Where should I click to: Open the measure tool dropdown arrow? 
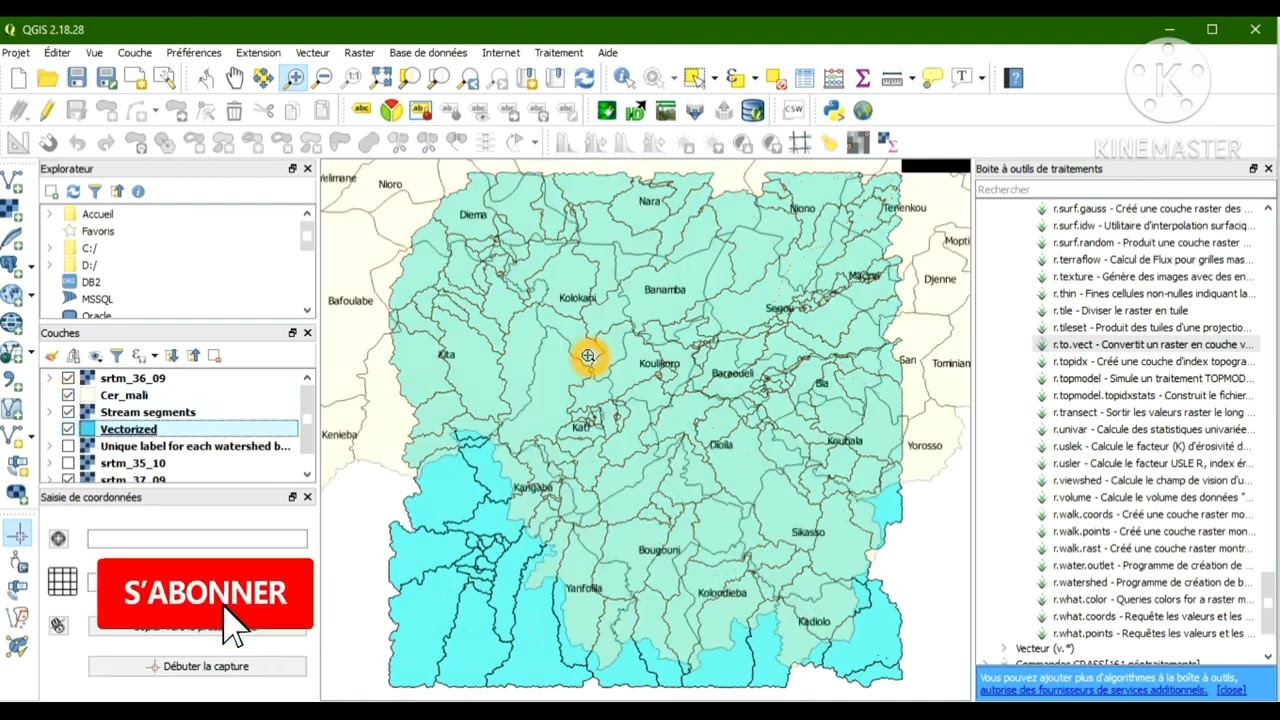click(913, 78)
